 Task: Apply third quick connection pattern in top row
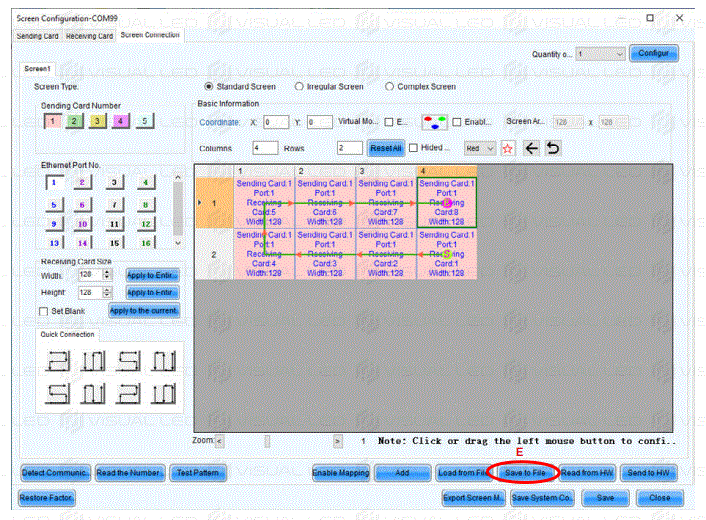[128, 361]
